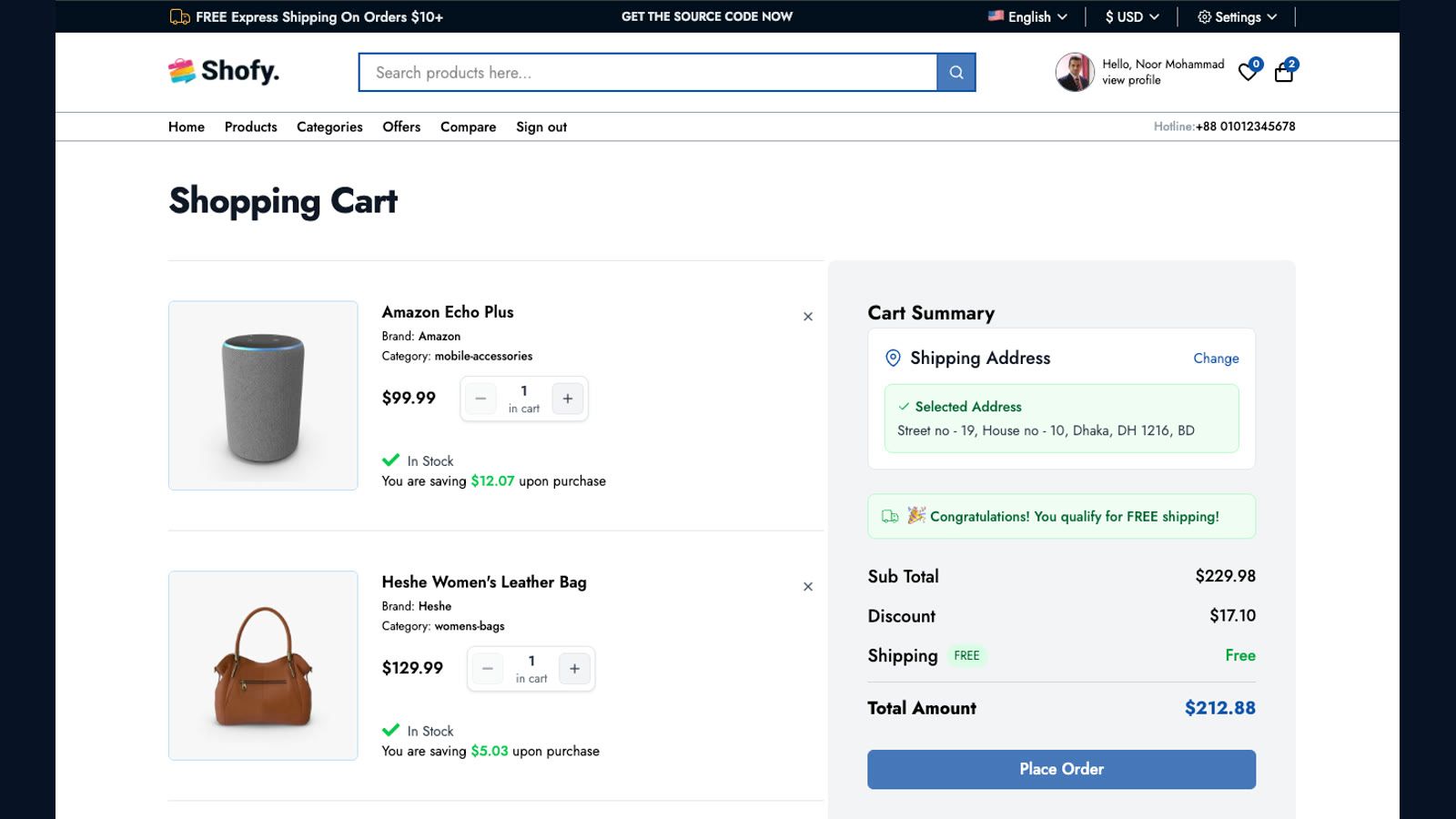Click the Heshe brand name text

pyautogui.click(x=435, y=606)
